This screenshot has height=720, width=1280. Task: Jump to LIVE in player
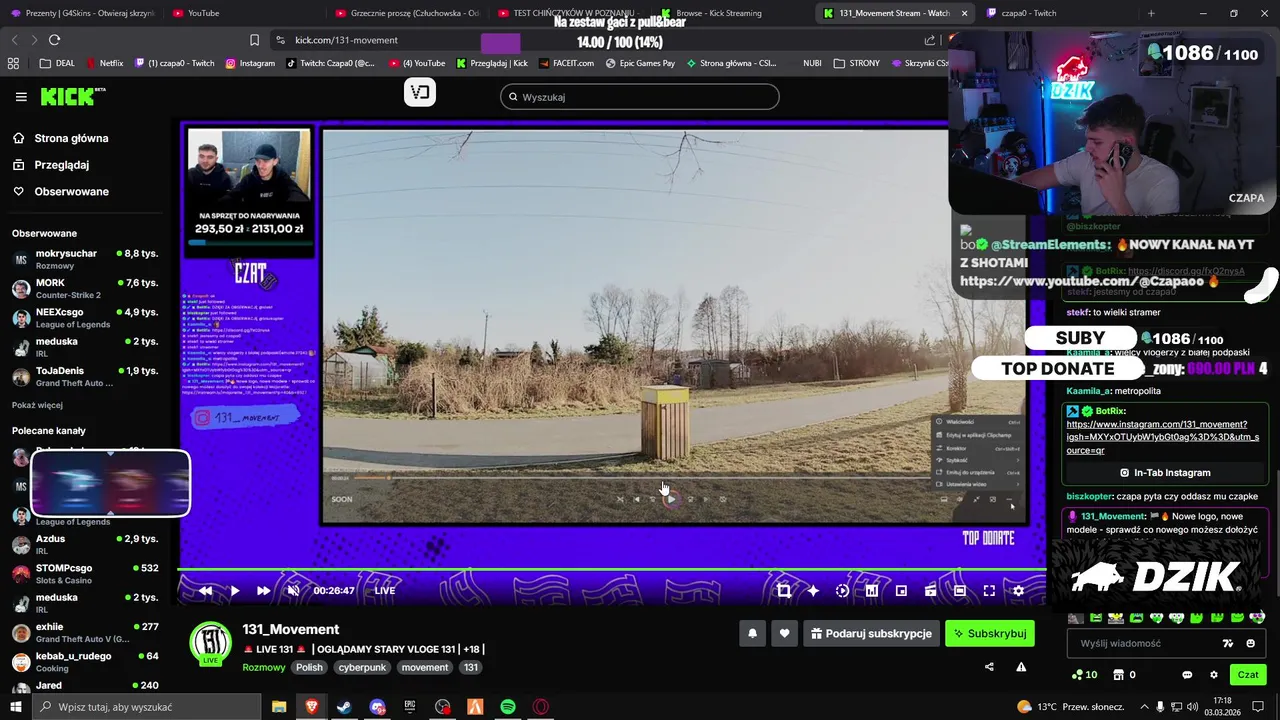pyautogui.click(x=385, y=591)
